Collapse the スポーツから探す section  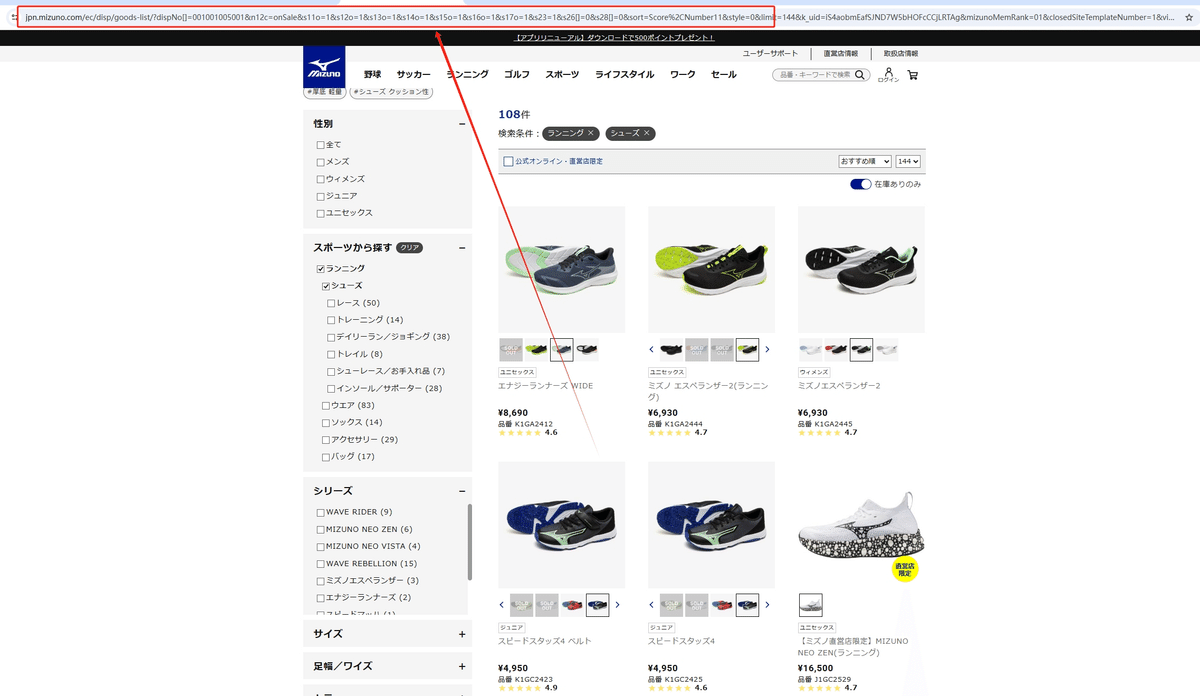click(462, 248)
